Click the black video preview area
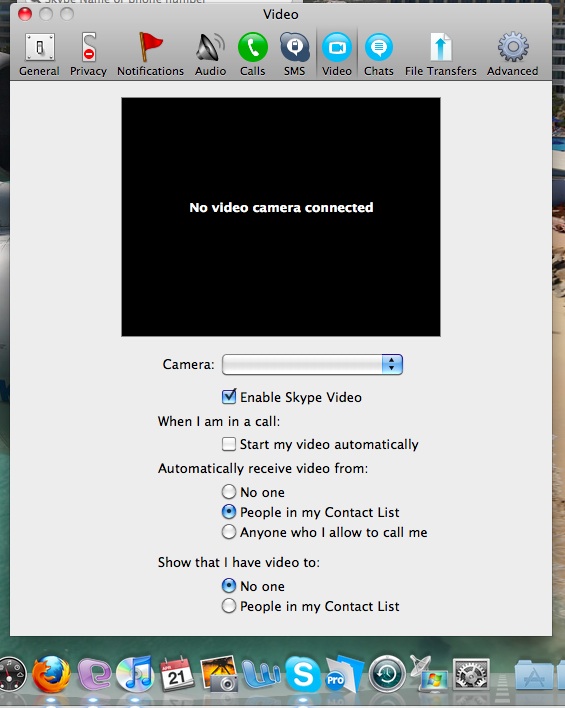565x708 pixels. [x=281, y=217]
